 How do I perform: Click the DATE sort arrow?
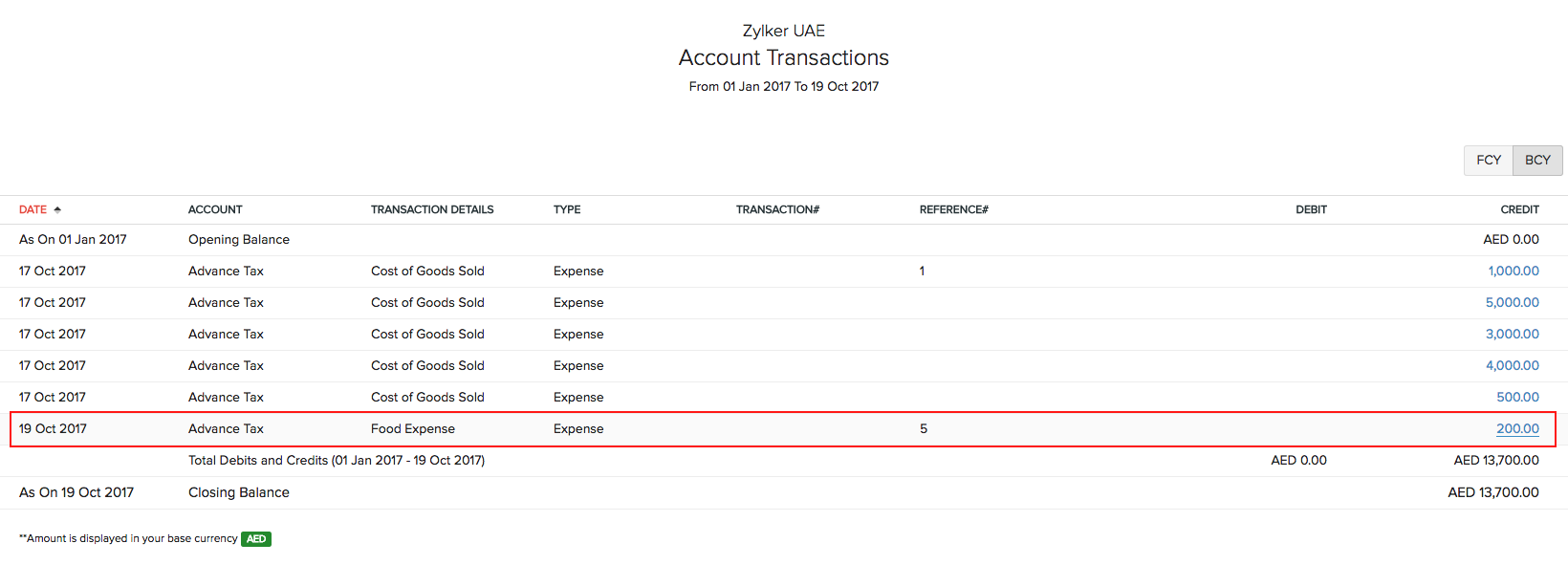(56, 208)
